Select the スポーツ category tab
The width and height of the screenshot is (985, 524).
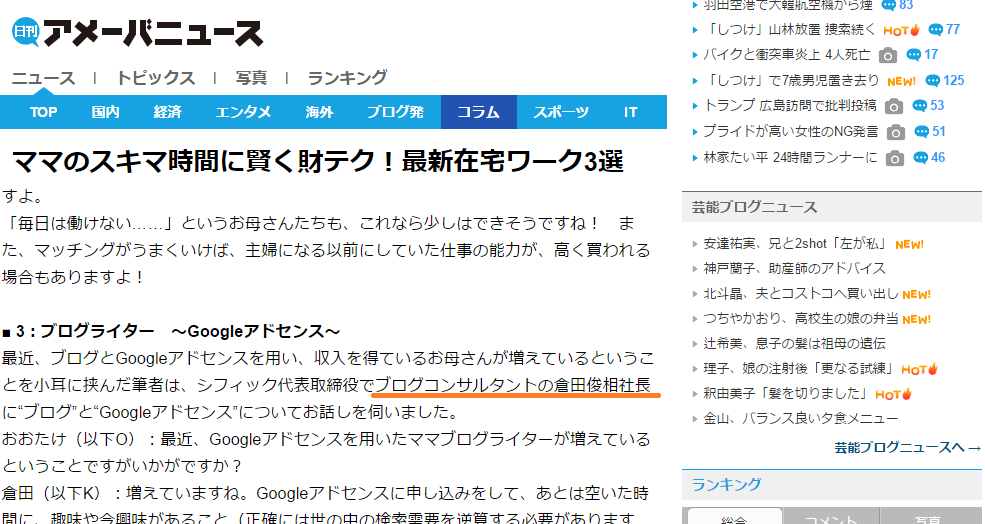pos(561,112)
